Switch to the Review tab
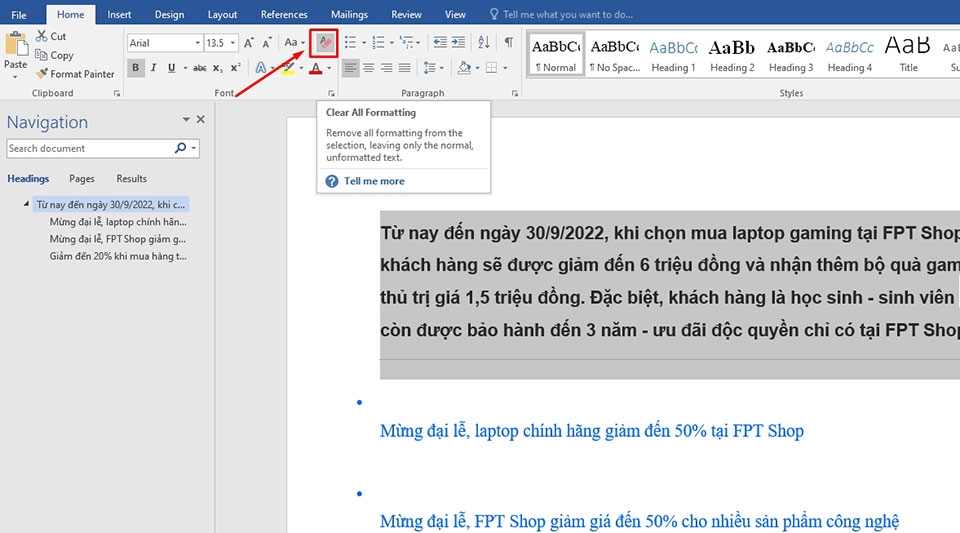 (407, 15)
